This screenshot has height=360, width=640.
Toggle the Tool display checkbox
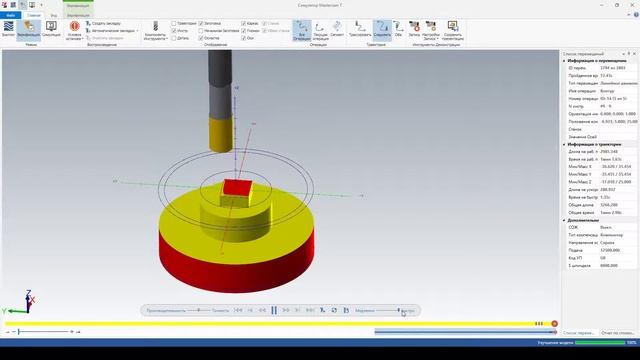[173, 31]
